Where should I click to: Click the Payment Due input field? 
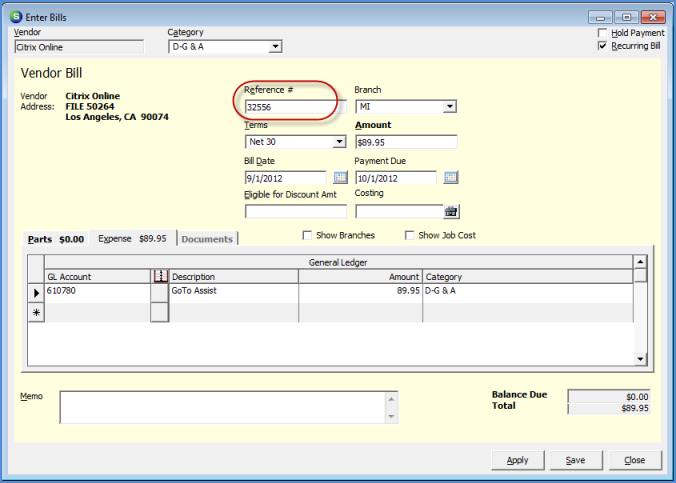396,178
